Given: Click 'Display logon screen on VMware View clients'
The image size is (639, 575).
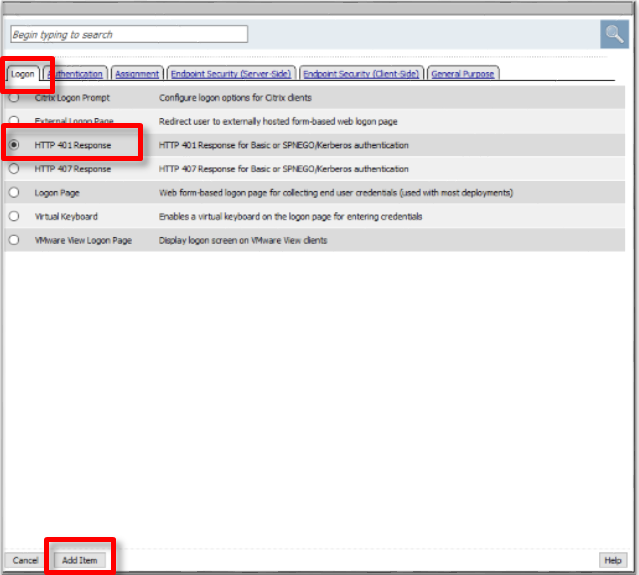Looking at the screenshot, I should [243, 240].
